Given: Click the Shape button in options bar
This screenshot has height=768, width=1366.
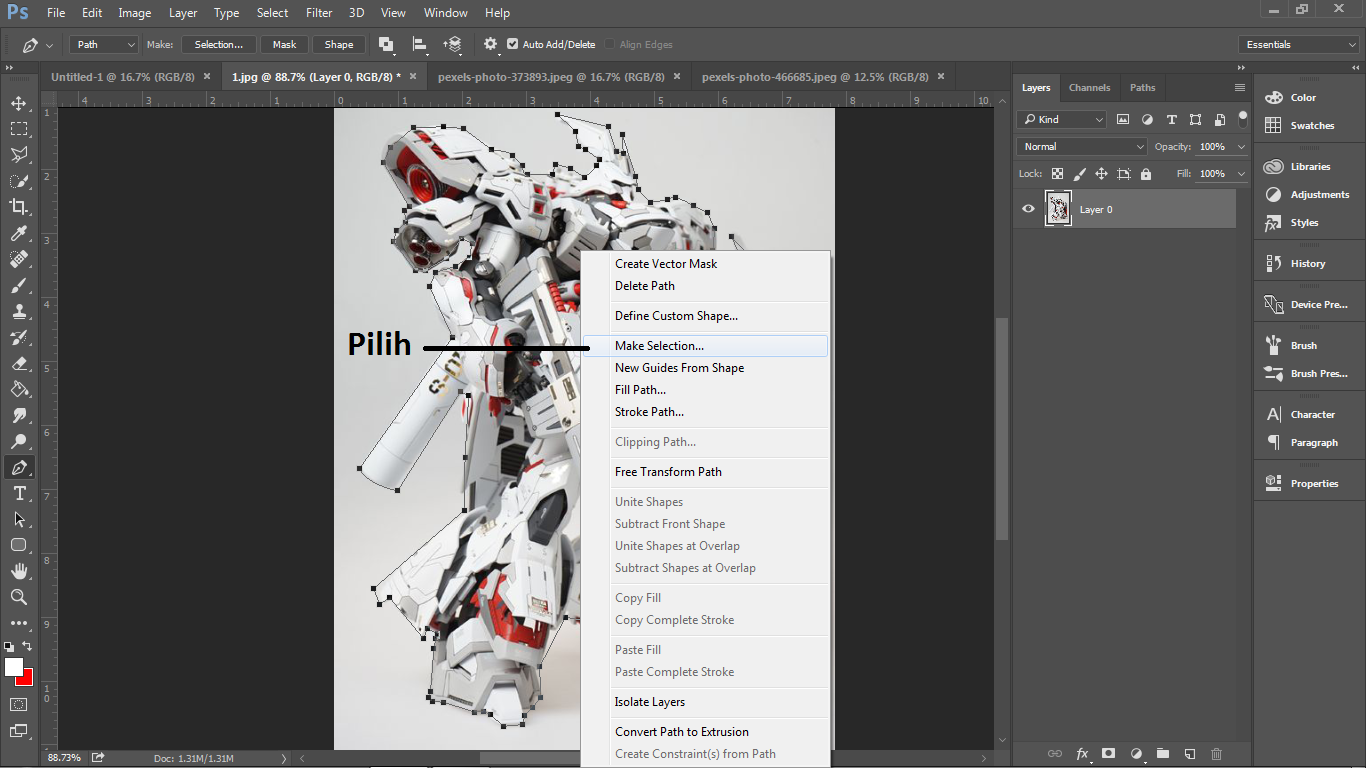Looking at the screenshot, I should [x=339, y=44].
